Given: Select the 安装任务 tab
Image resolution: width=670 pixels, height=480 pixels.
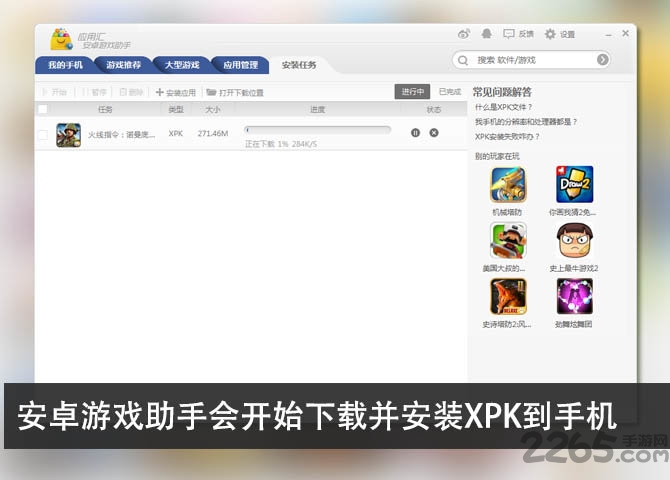Looking at the screenshot, I should click(x=299, y=65).
